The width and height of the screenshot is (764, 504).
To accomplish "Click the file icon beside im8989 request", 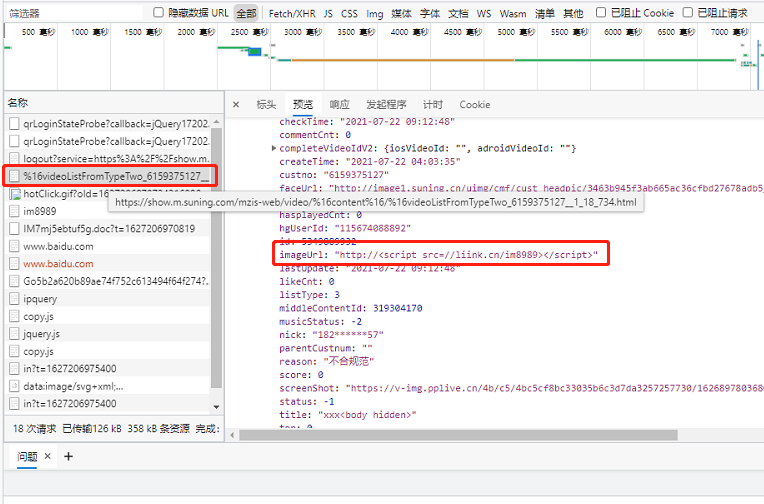I will coord(14,211).
